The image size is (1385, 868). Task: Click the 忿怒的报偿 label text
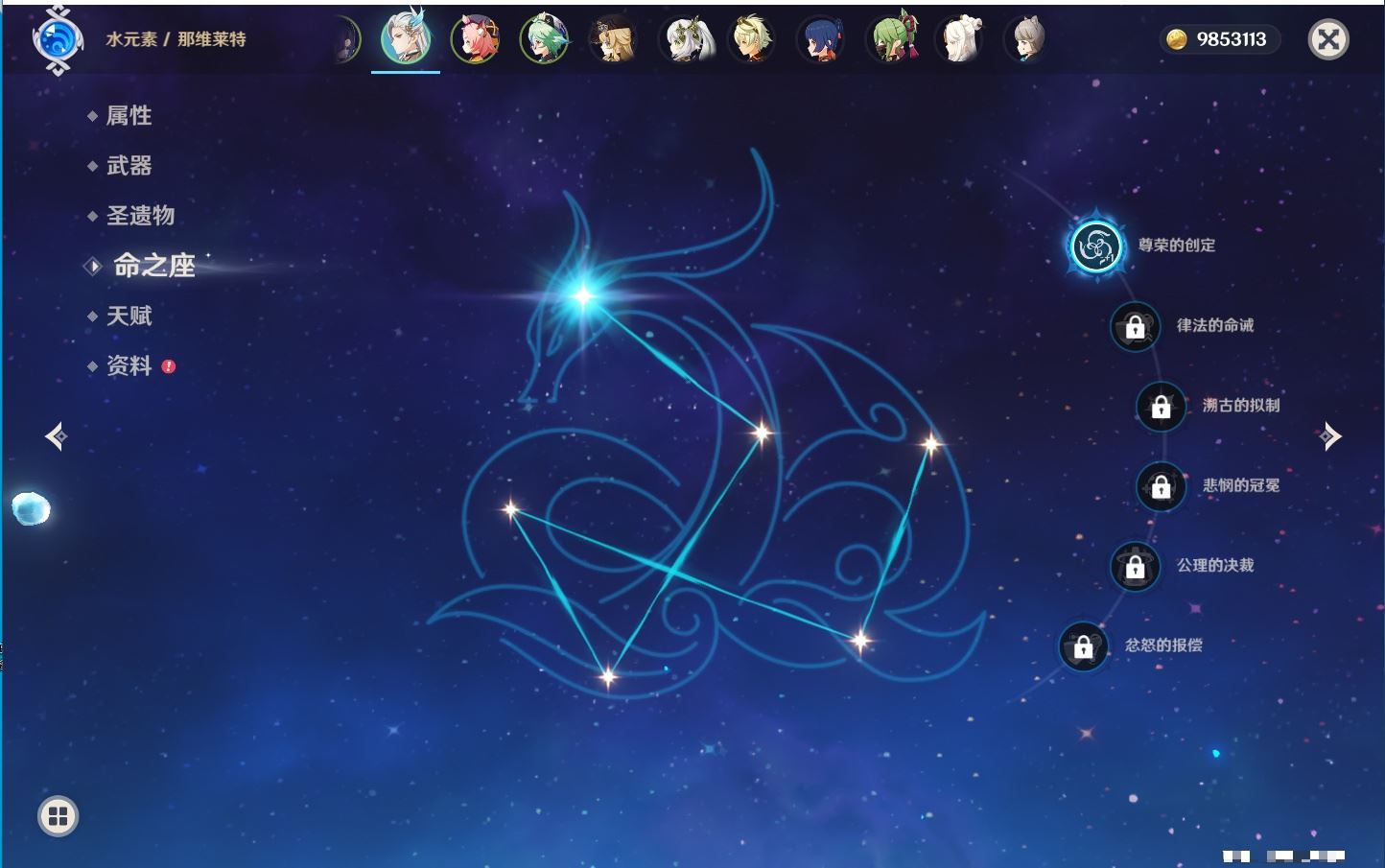(x=1163, y=645)
